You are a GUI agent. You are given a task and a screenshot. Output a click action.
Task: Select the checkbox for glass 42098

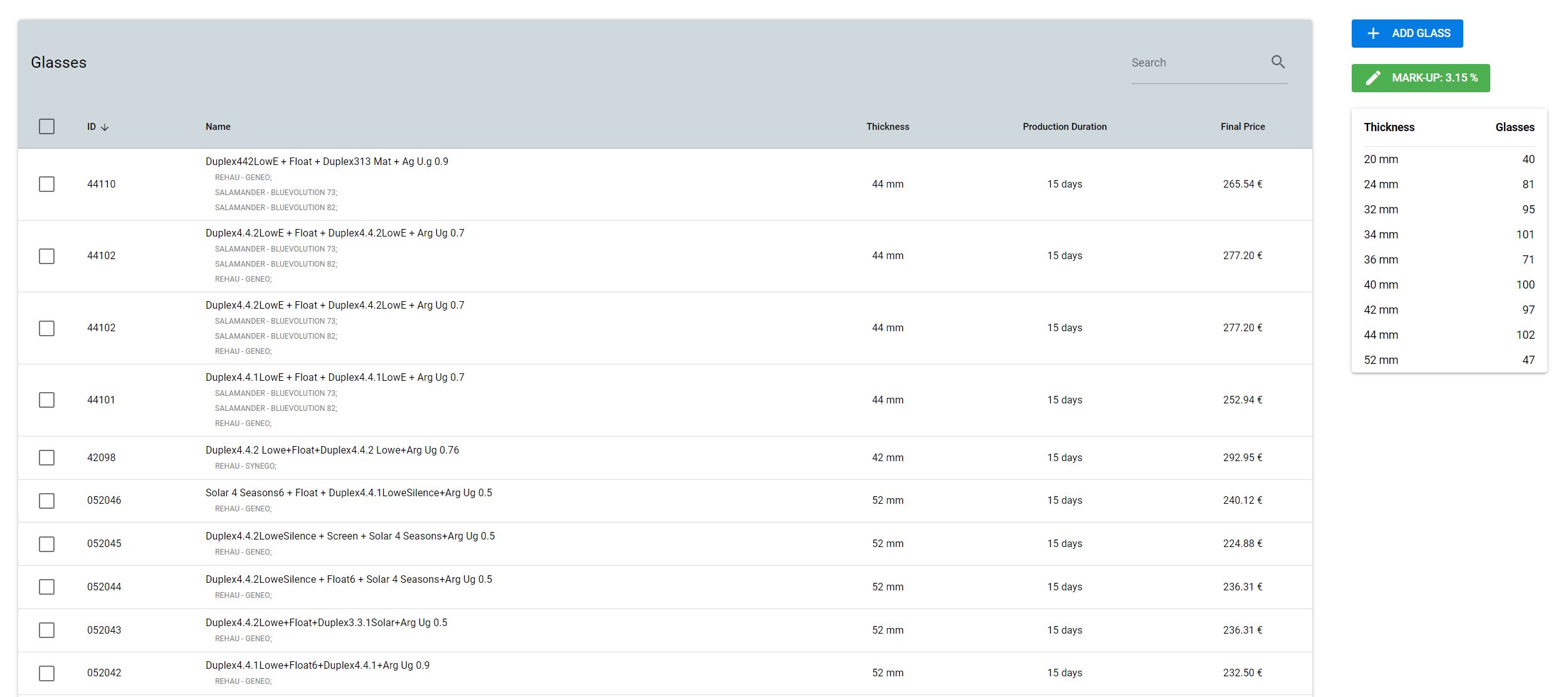pos(46,457)
